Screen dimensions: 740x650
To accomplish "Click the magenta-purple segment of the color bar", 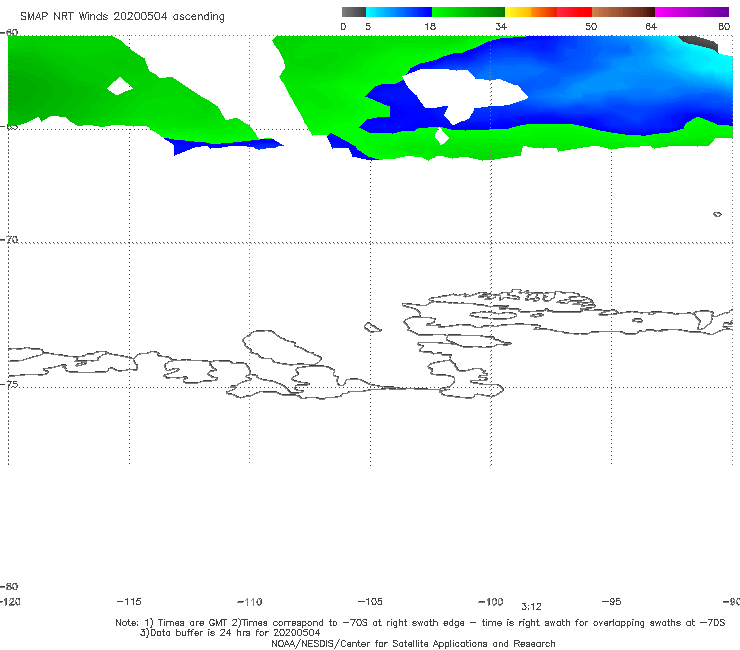I will (x=692, y=12).
